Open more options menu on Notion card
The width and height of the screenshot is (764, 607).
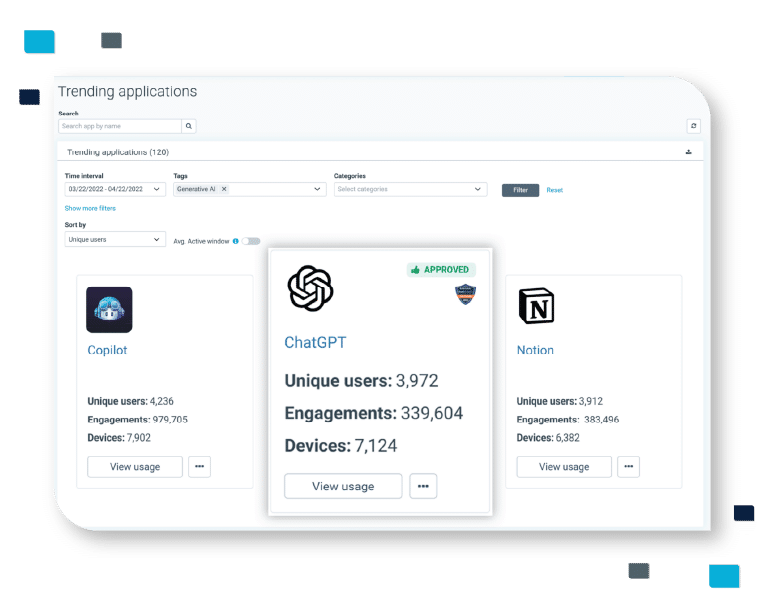[x=629, y=467]
